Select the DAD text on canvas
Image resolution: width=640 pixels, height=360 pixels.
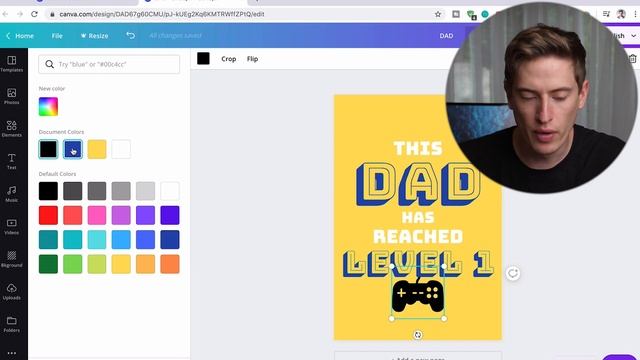(417, 184)
